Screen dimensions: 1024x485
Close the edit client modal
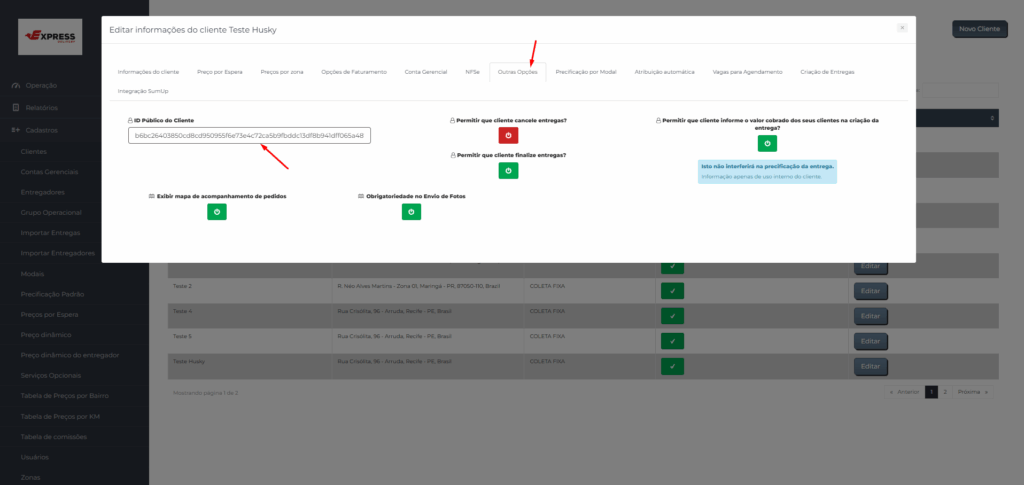coord(901,28)
